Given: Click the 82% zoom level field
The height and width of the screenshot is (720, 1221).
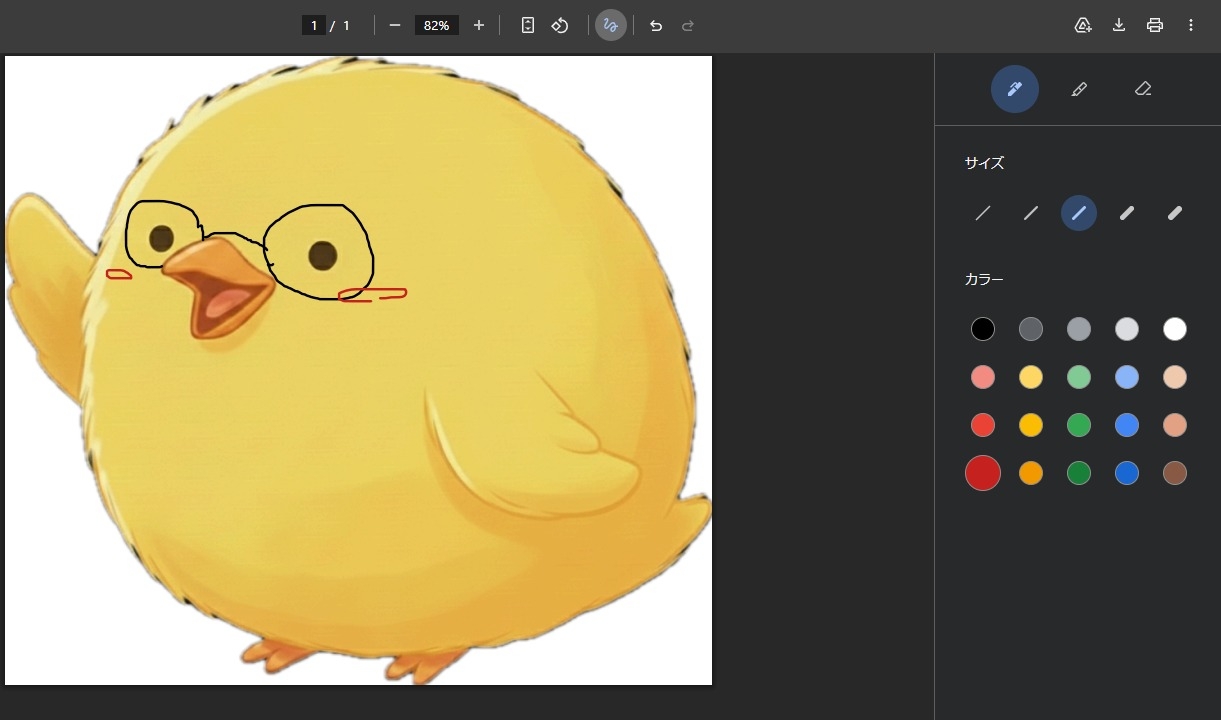Looking at the screenshot, I should click(x=436, y=25).
